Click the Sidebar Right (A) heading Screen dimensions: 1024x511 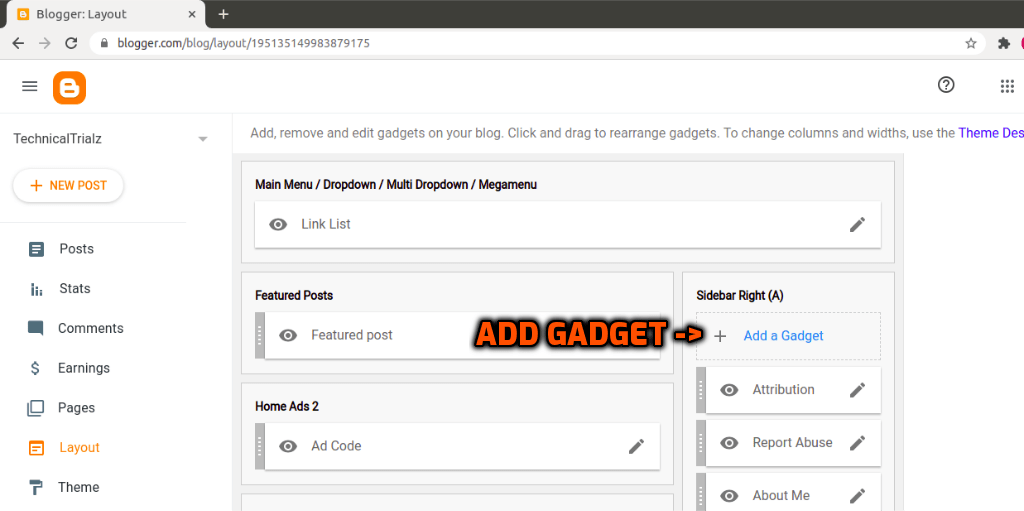740,295
